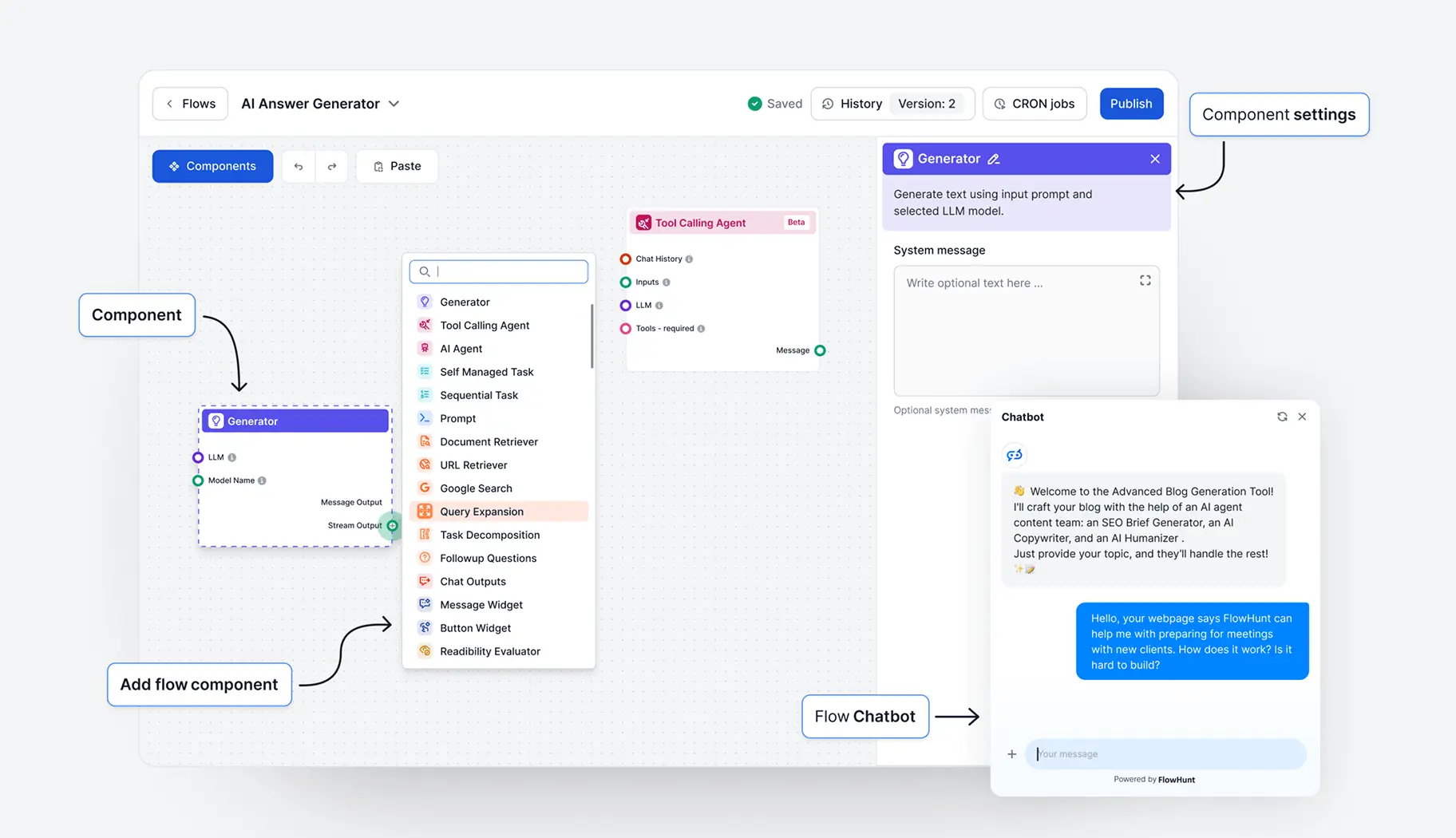Open the Components panel button
Image resolution: width=1456 pixels, height=838 pixels.
pos(212,167)
